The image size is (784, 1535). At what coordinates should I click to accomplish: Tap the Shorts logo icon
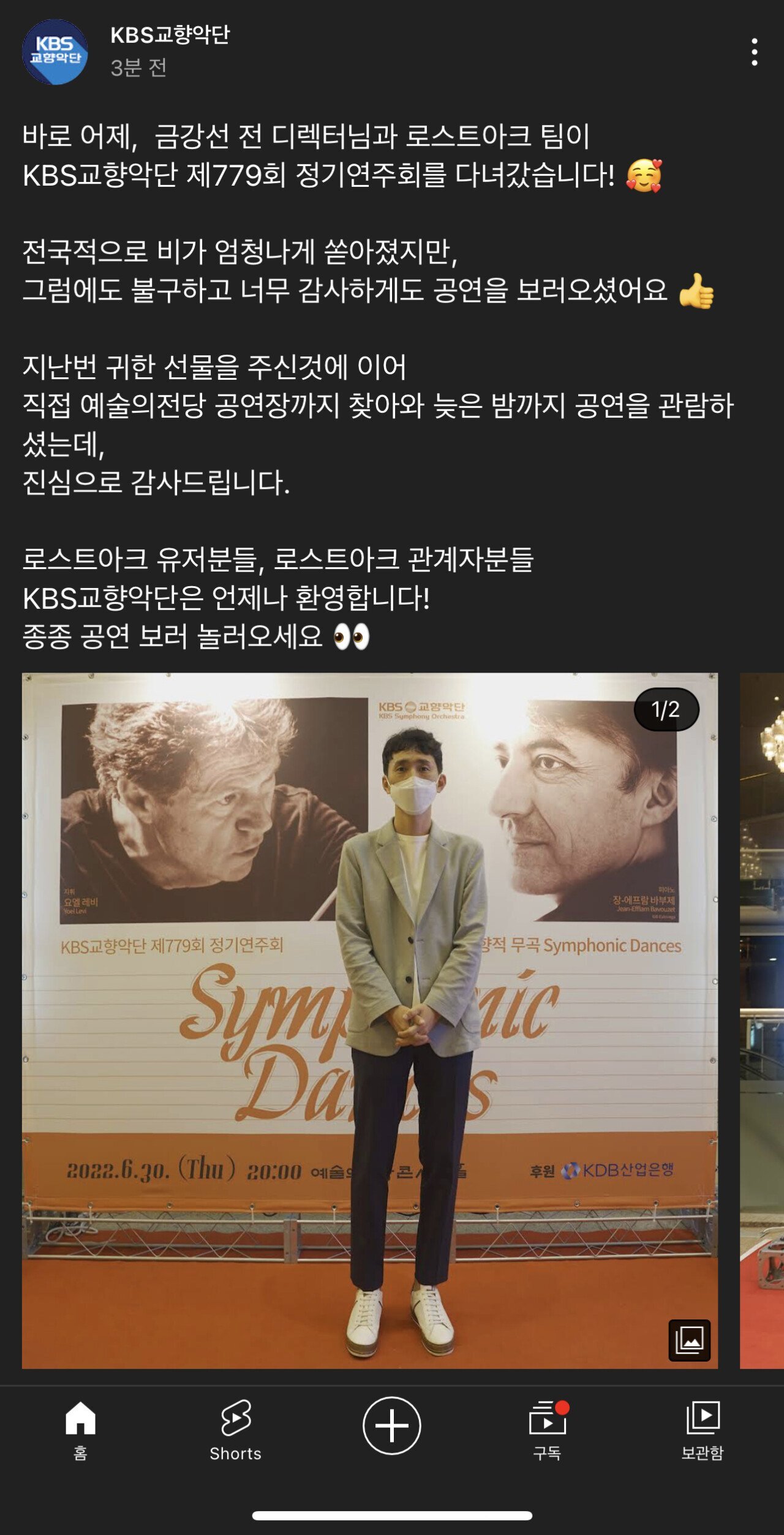pyautogui.click(x=236, y=1417)
